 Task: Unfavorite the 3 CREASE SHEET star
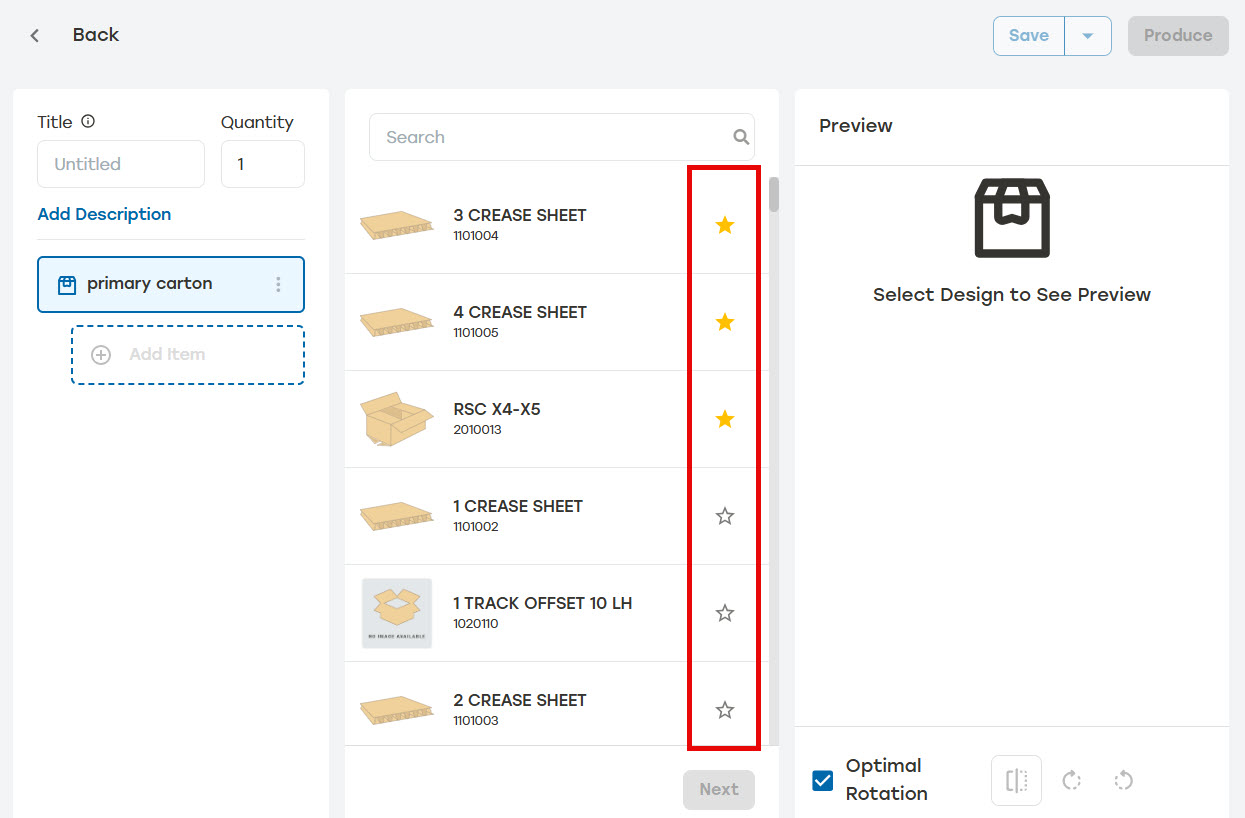(725, 225)
